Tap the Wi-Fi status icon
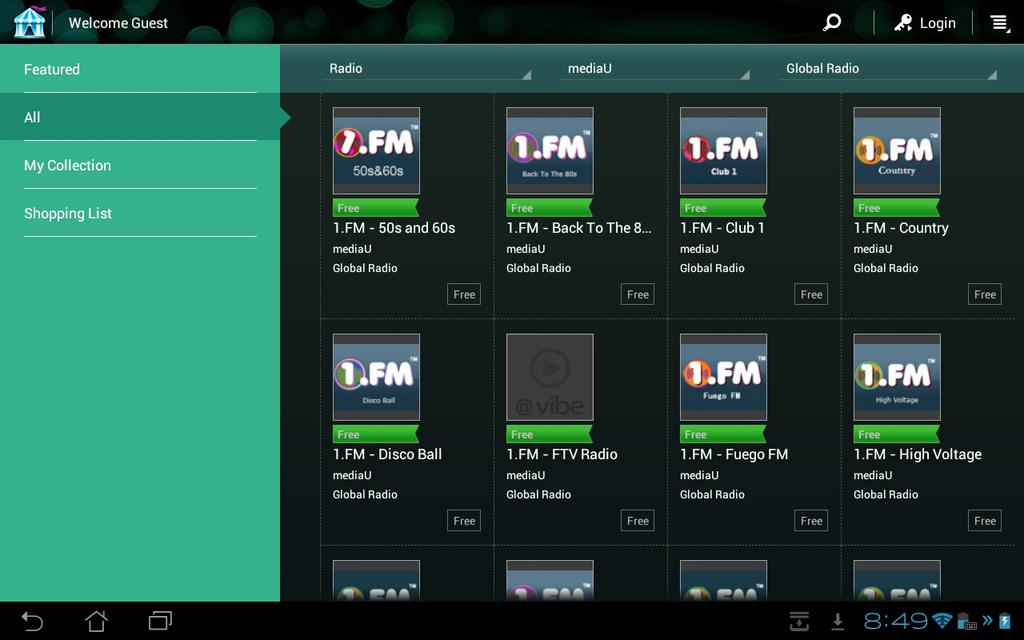The width and height of the screenshot is (1024, 640). point(942,620)
